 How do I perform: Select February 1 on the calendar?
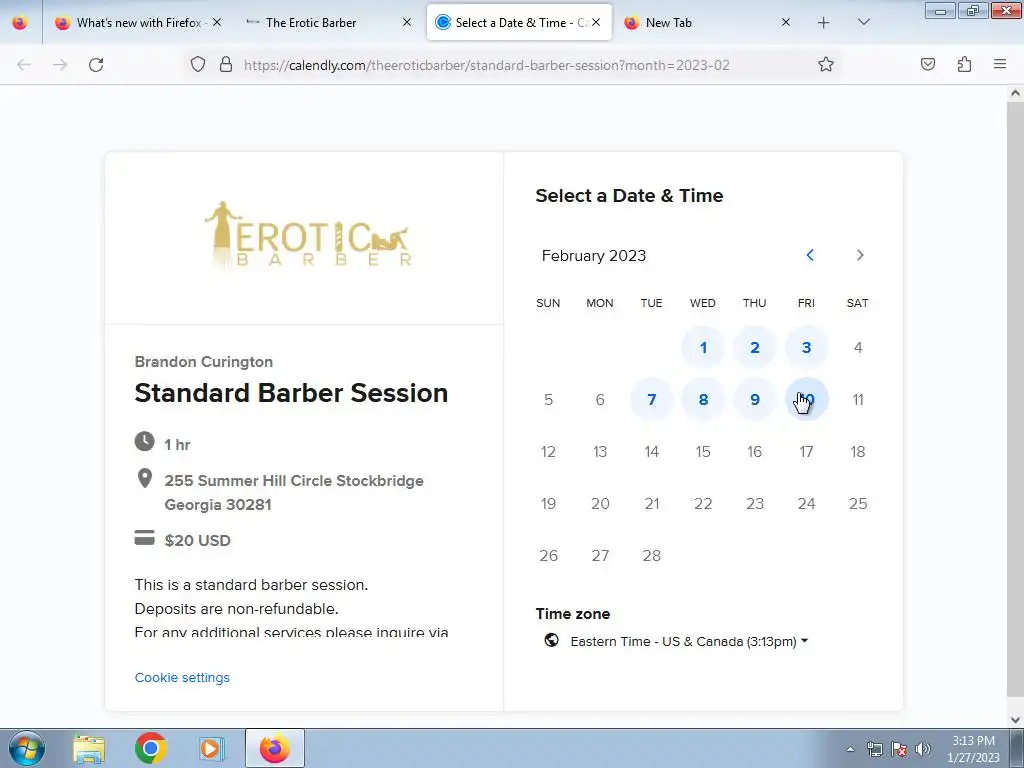[703, 347]
